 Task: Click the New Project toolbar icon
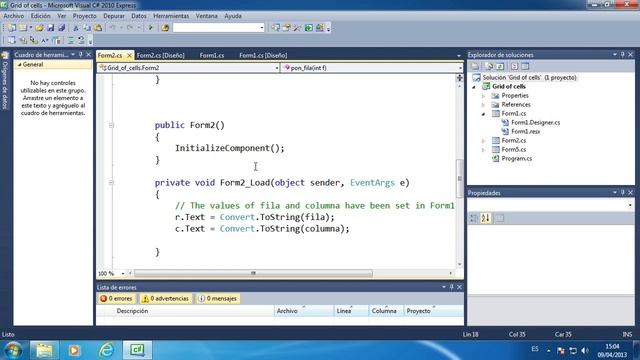(x=11, y=28)
